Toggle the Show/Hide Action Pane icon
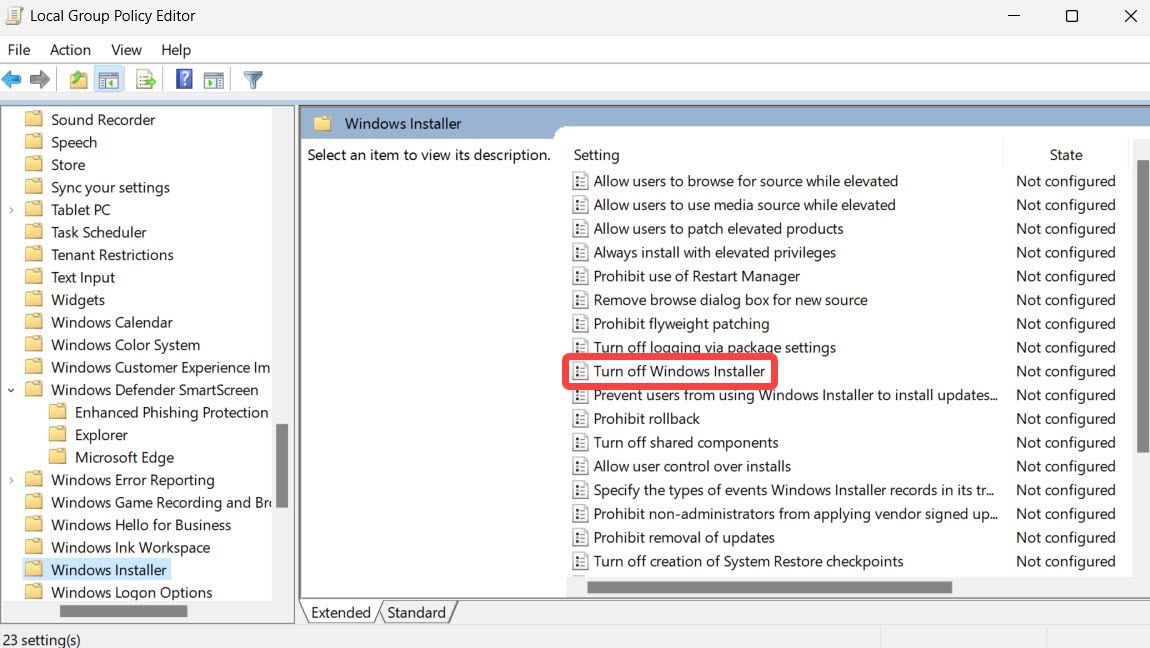This screenshot has width=1150, height=648. click(213, 80)
